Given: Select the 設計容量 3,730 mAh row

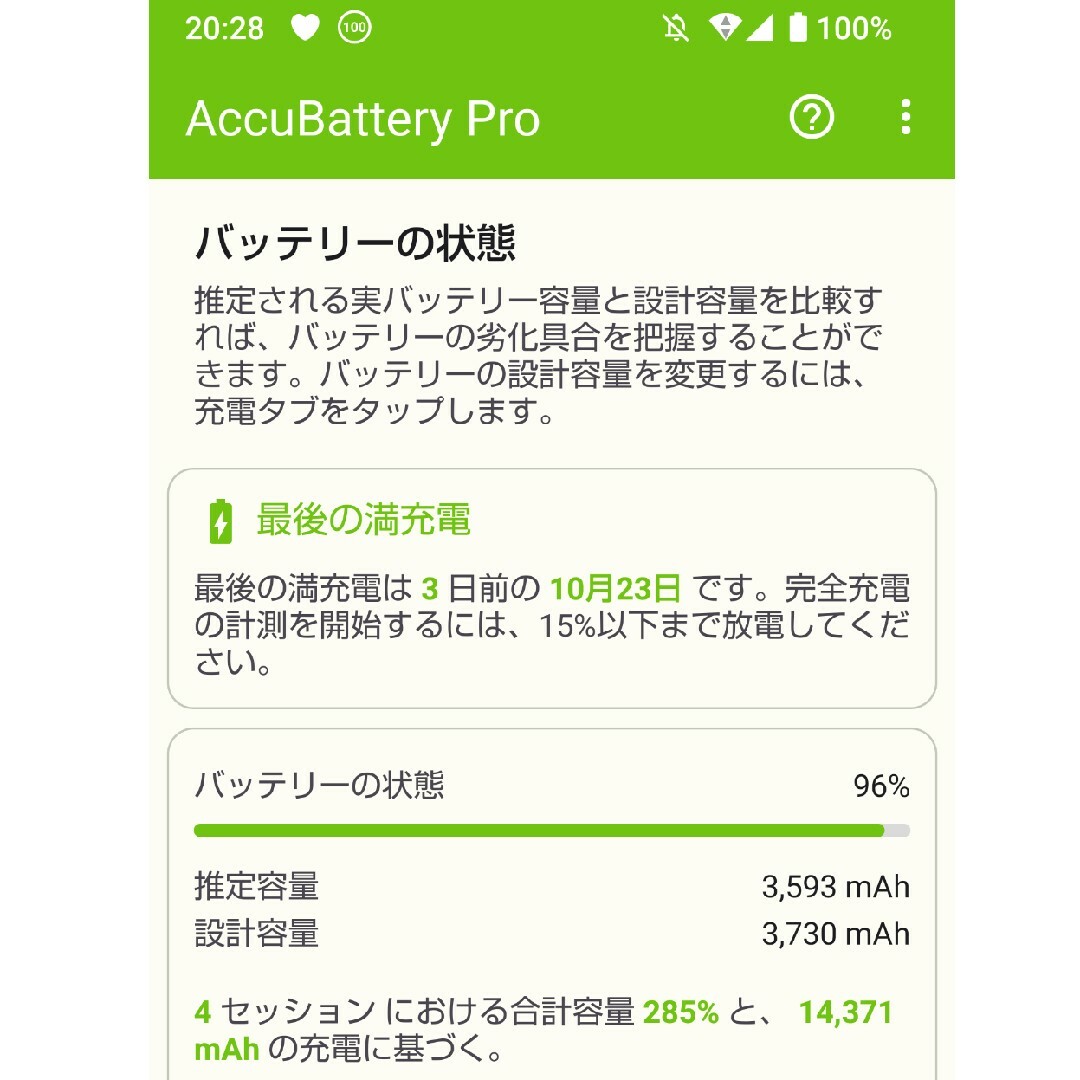Looking at the screenshot, I should click(552, 934).
